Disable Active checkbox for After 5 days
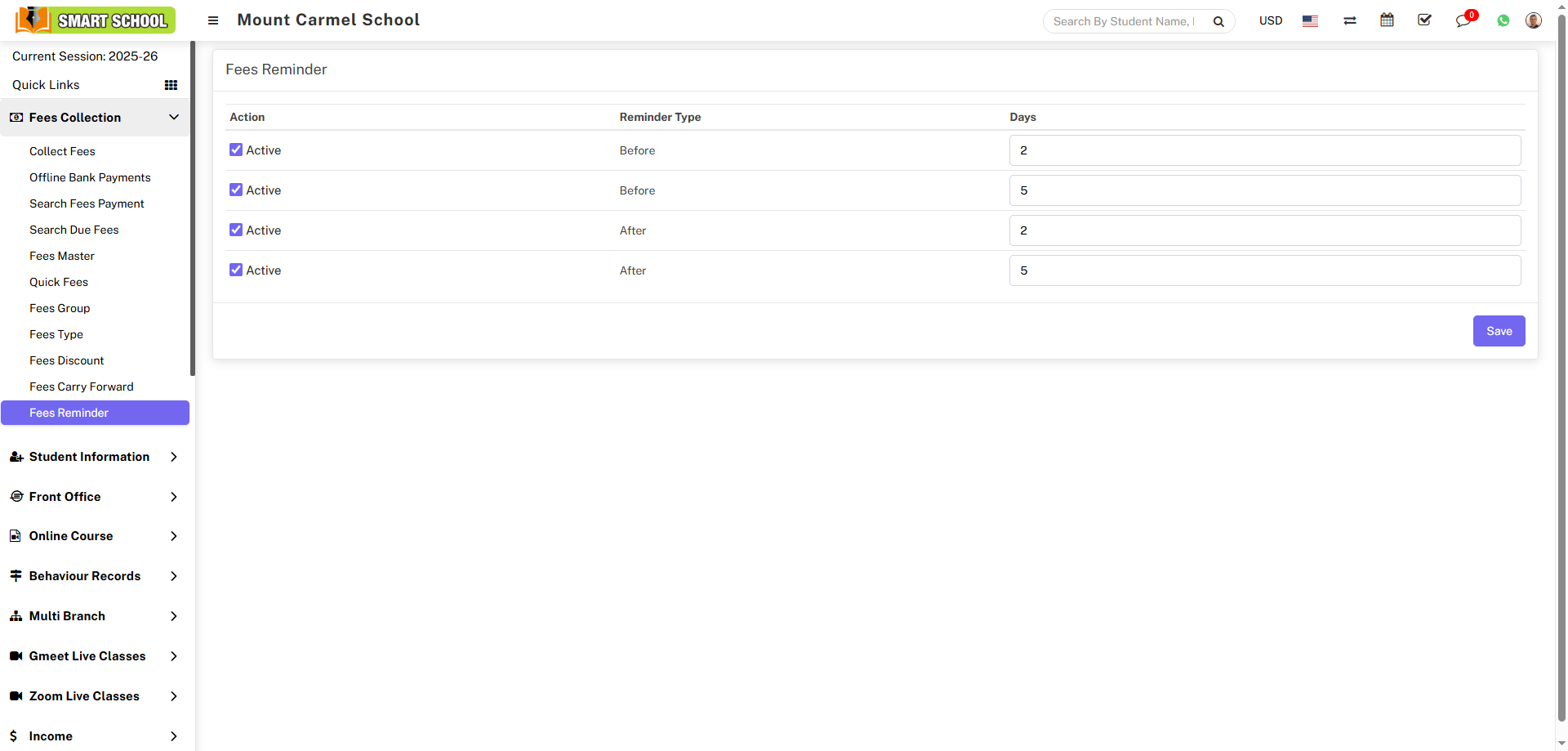 pos(236,270)
